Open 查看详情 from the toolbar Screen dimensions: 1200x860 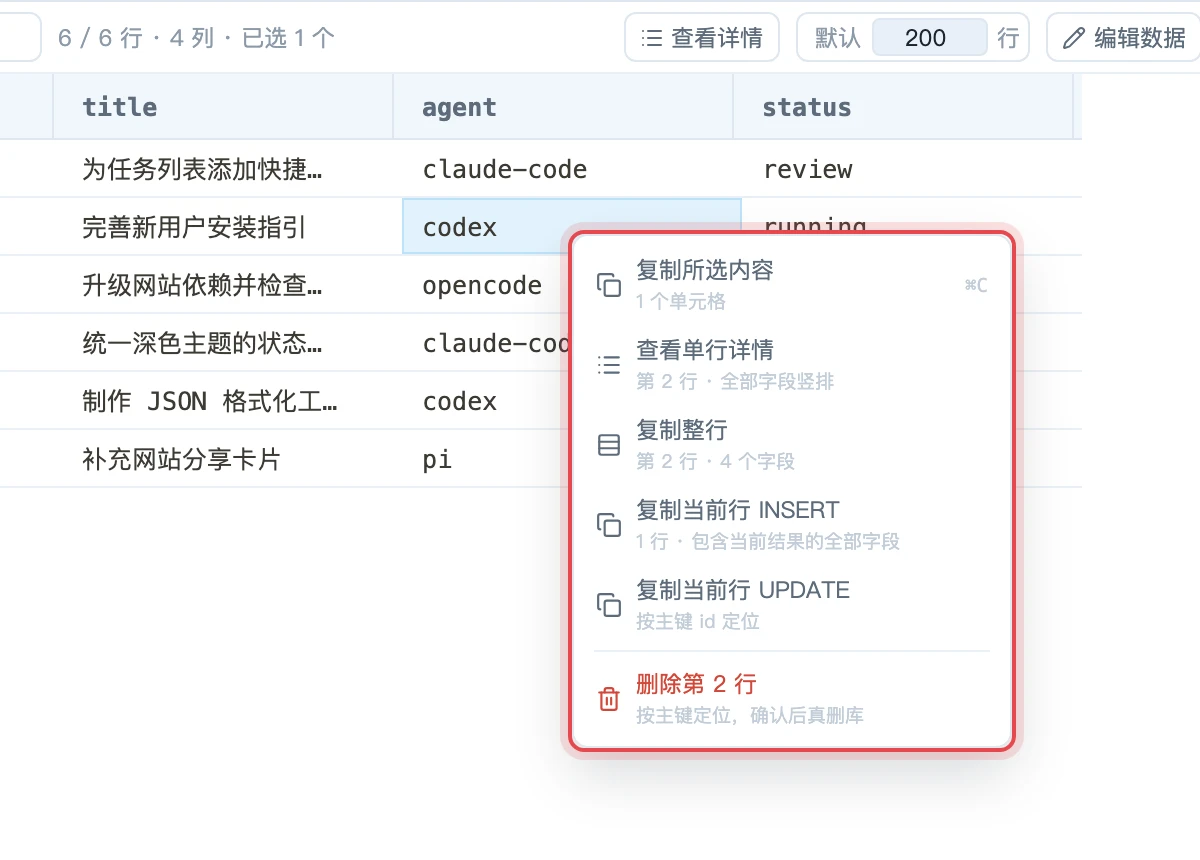point(702,38)
